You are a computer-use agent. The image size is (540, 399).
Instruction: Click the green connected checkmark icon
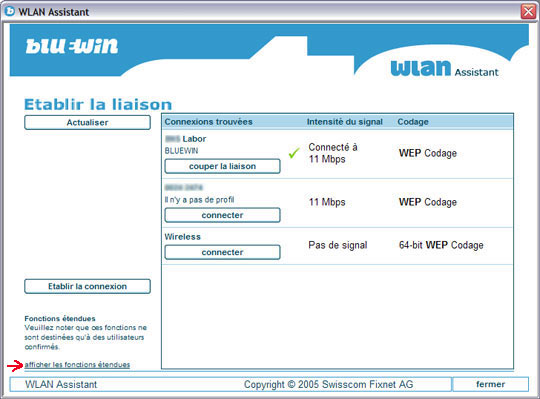pos(294,153)
